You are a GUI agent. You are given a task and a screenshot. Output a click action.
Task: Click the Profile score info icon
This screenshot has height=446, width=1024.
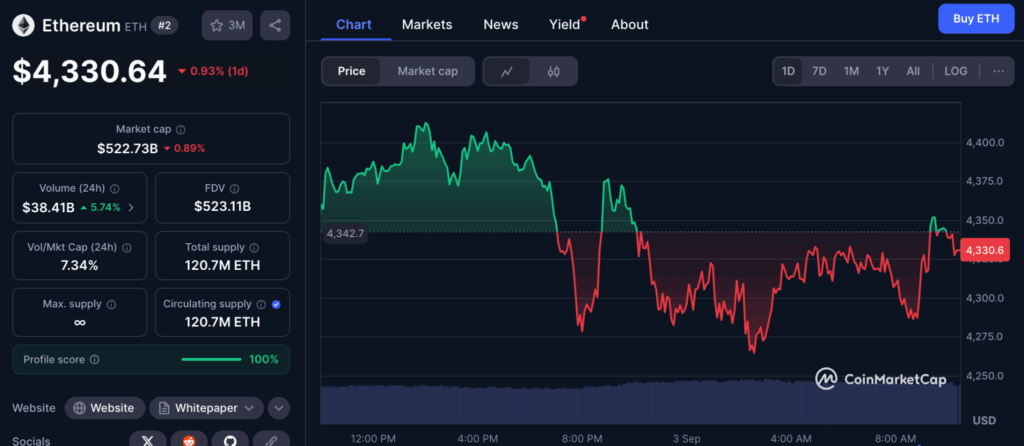click(x=94, y=359)
